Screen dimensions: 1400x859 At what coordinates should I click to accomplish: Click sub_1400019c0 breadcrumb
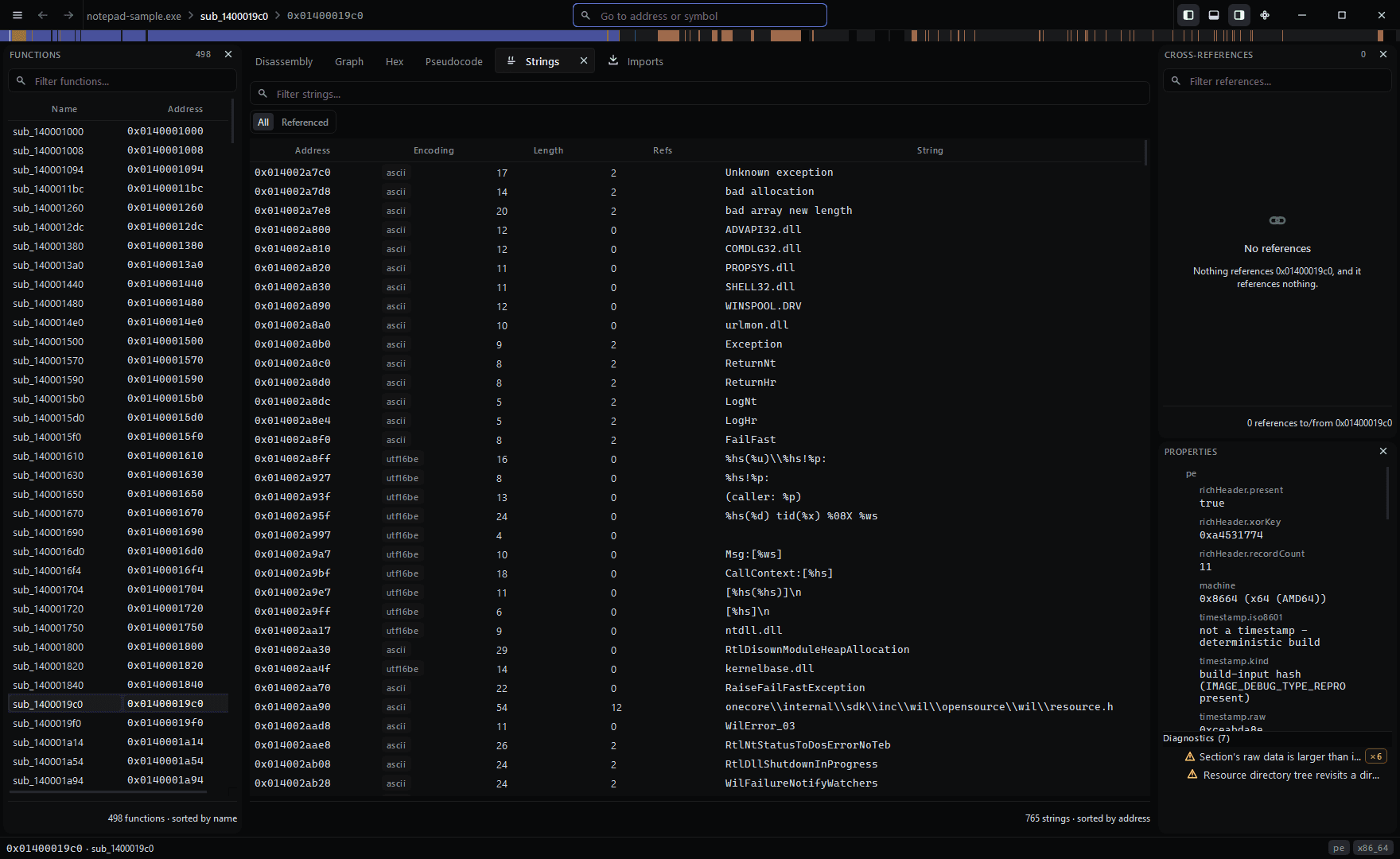(234, 16)
